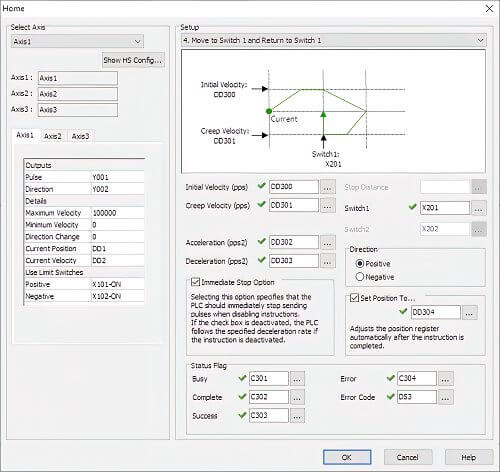
Task: Click the Switch1 X201 input field
Action: point(445,208)
